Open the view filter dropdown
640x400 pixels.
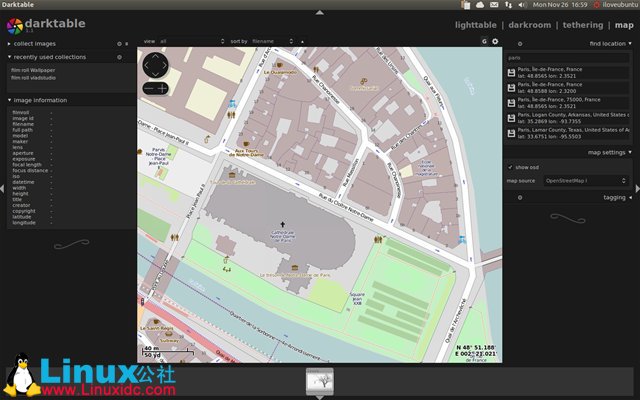point(192,41)
